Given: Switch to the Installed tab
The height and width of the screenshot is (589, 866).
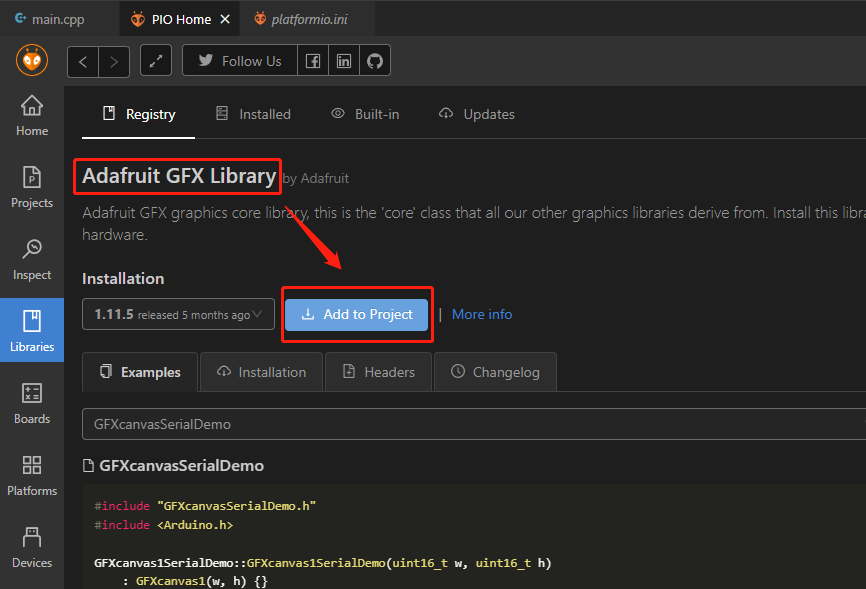Looking at the screenshot, I should coord(253,114).
